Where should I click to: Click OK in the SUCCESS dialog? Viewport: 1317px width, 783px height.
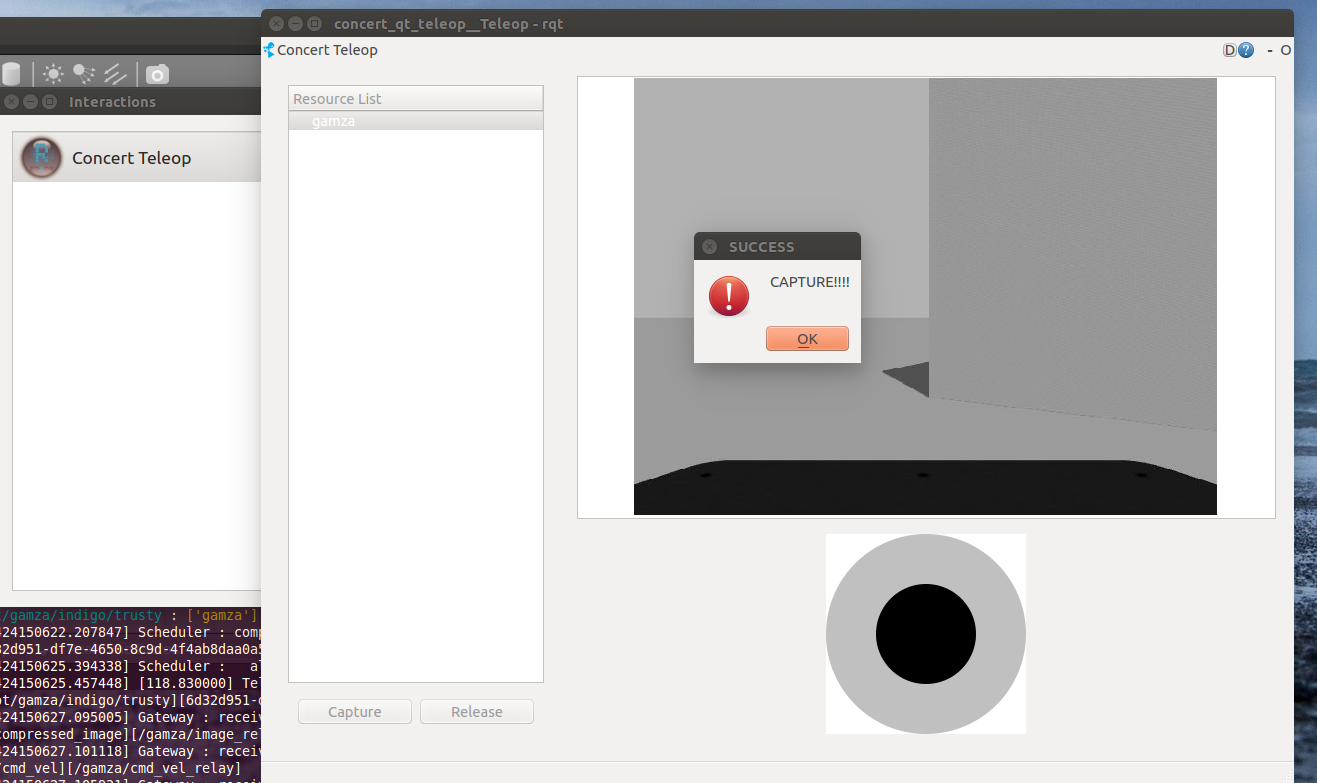coord(807,339)
